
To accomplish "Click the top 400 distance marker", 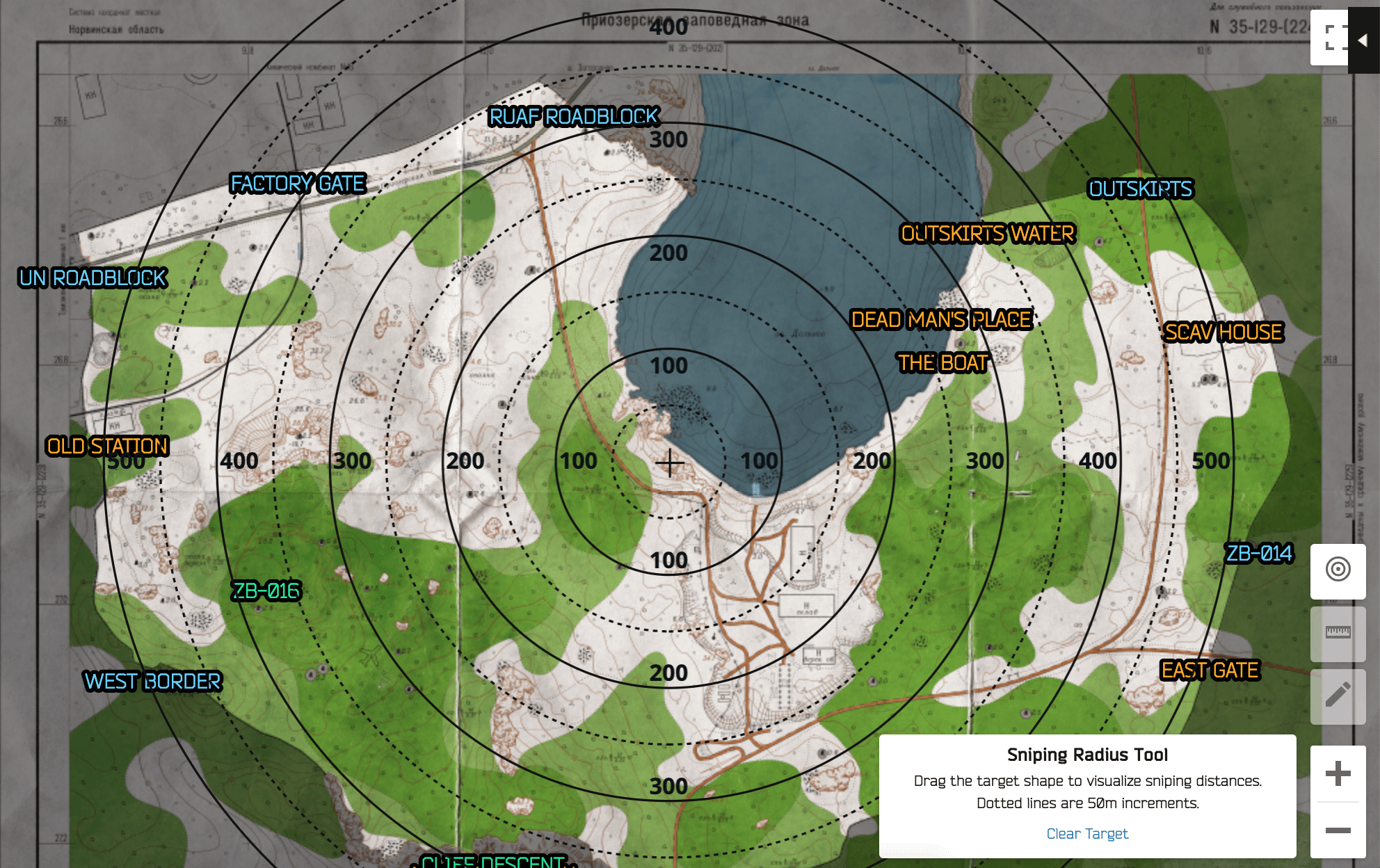I will tap(668, 26).
